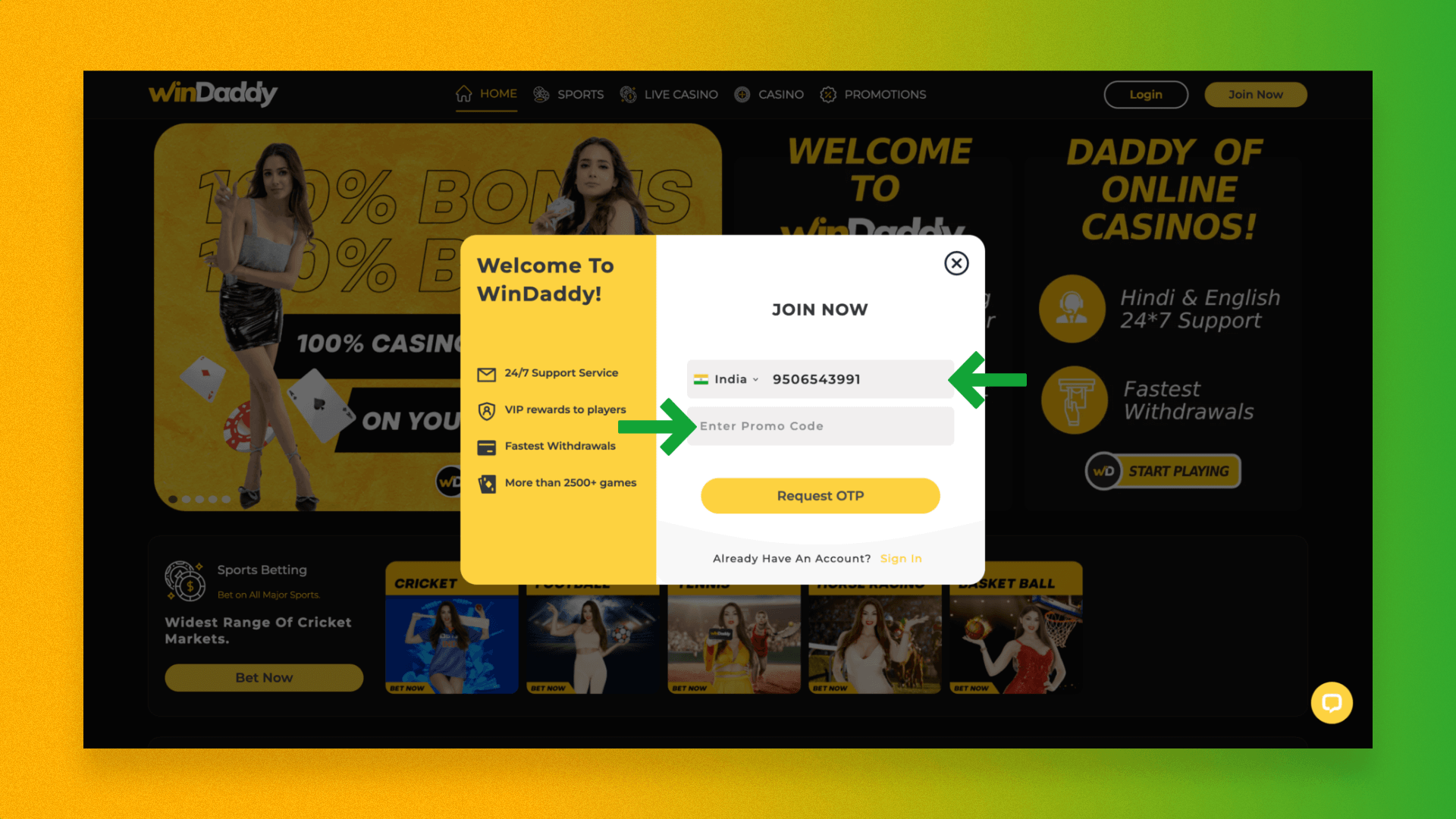The height and width of the screenshot is (819, 1456).
Task: Click the Start Playing button
Action: 1162,471
